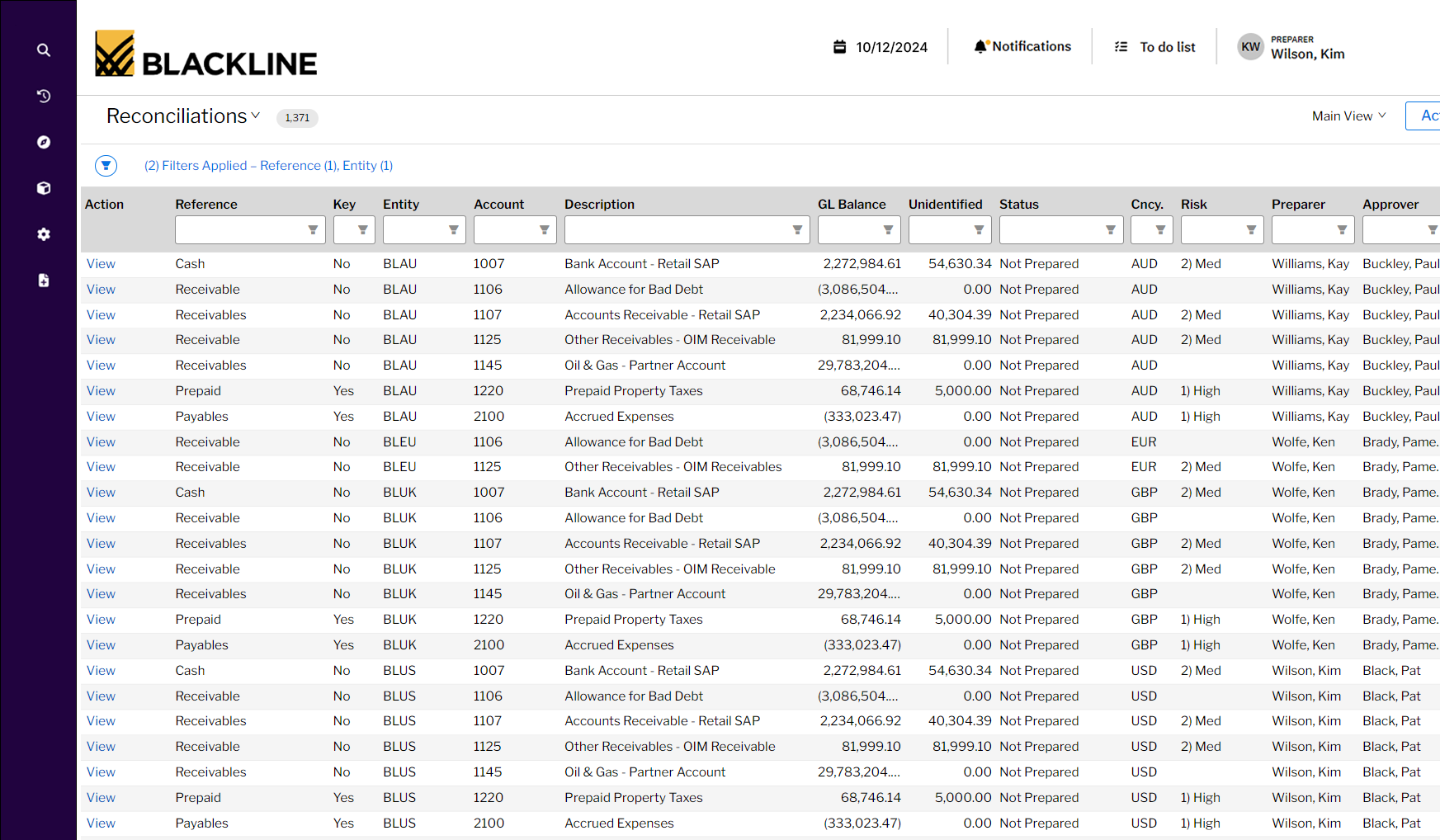Open the Status column filter funnel

coord(1111,230)
